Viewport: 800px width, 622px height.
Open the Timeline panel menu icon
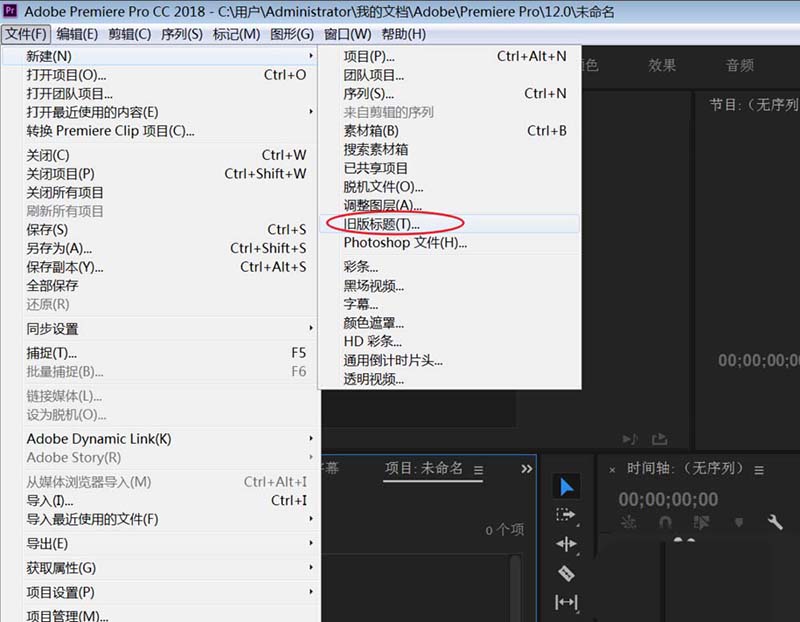[759, 470]
